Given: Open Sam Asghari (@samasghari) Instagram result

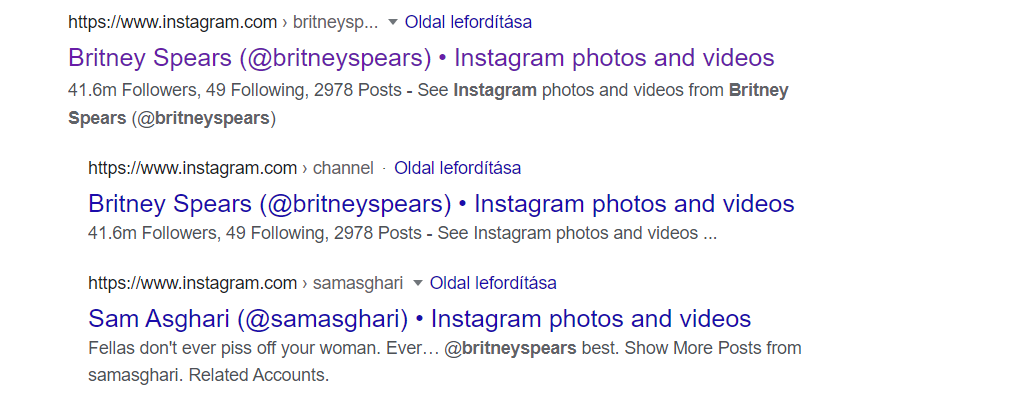Looking at the screenshot, I should click(419, 319).
